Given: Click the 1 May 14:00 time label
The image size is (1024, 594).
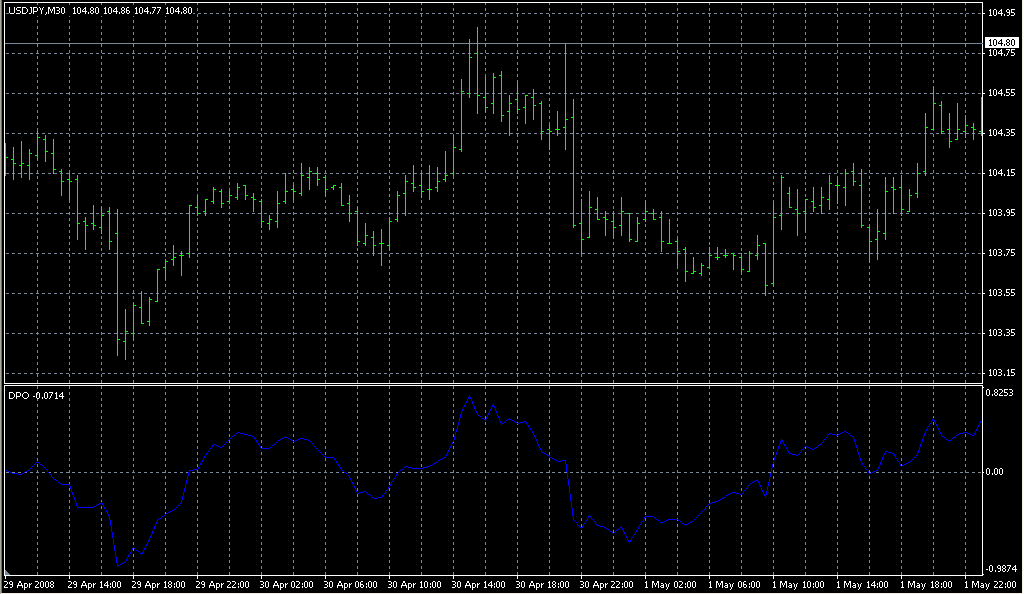Looking at the screenshot, I should pyautogui.click(x=863, y=584).
